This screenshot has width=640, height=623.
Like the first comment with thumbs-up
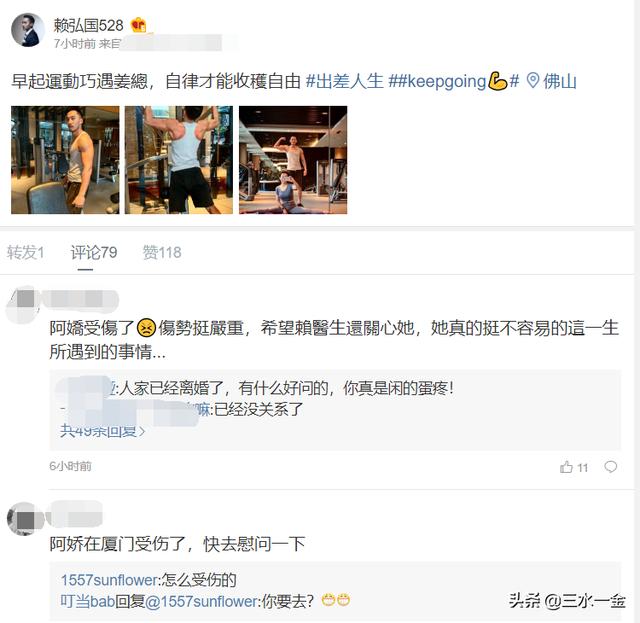click(x=566, y=467)
